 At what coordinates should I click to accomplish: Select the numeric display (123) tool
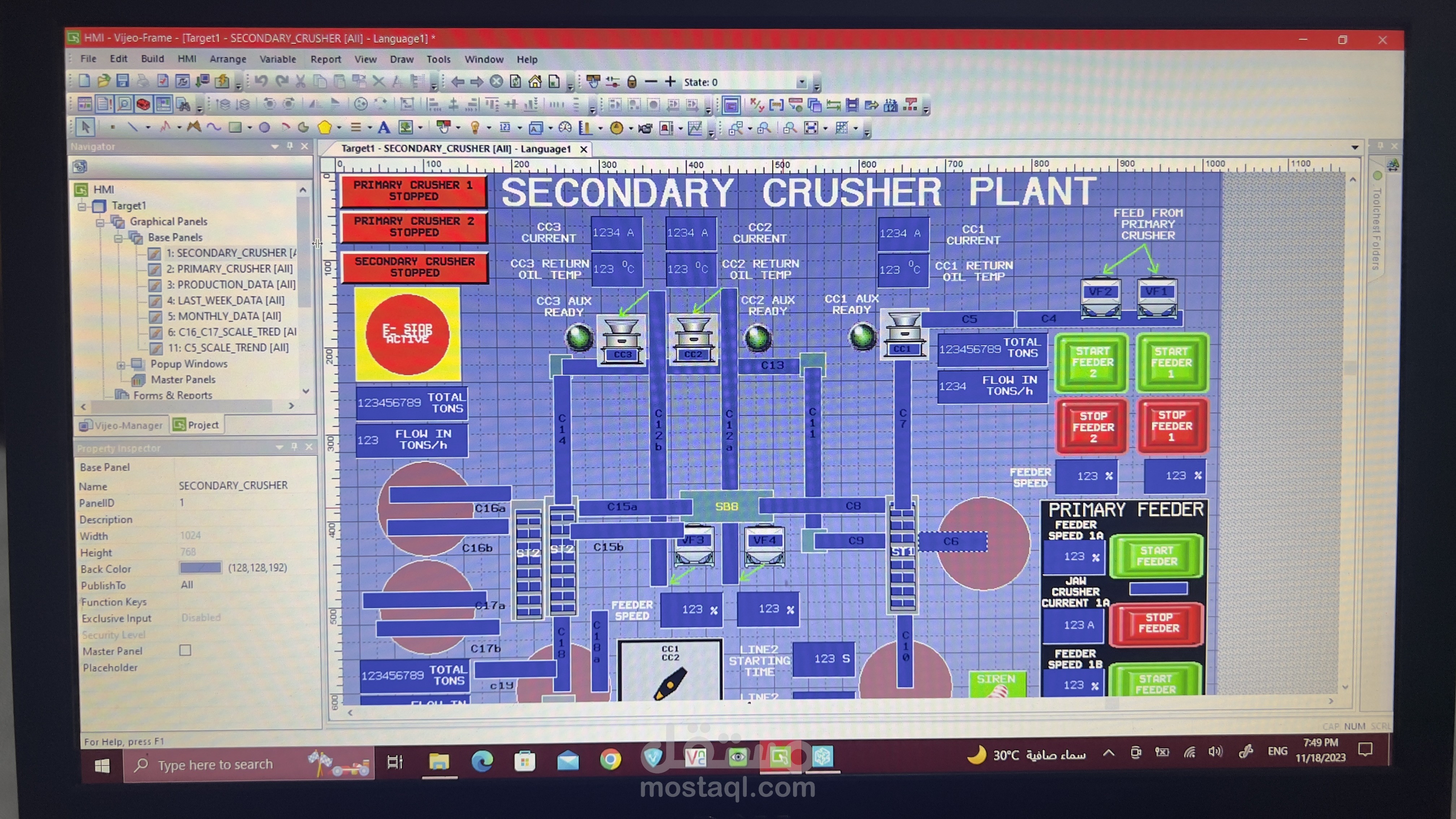[506, 128]
